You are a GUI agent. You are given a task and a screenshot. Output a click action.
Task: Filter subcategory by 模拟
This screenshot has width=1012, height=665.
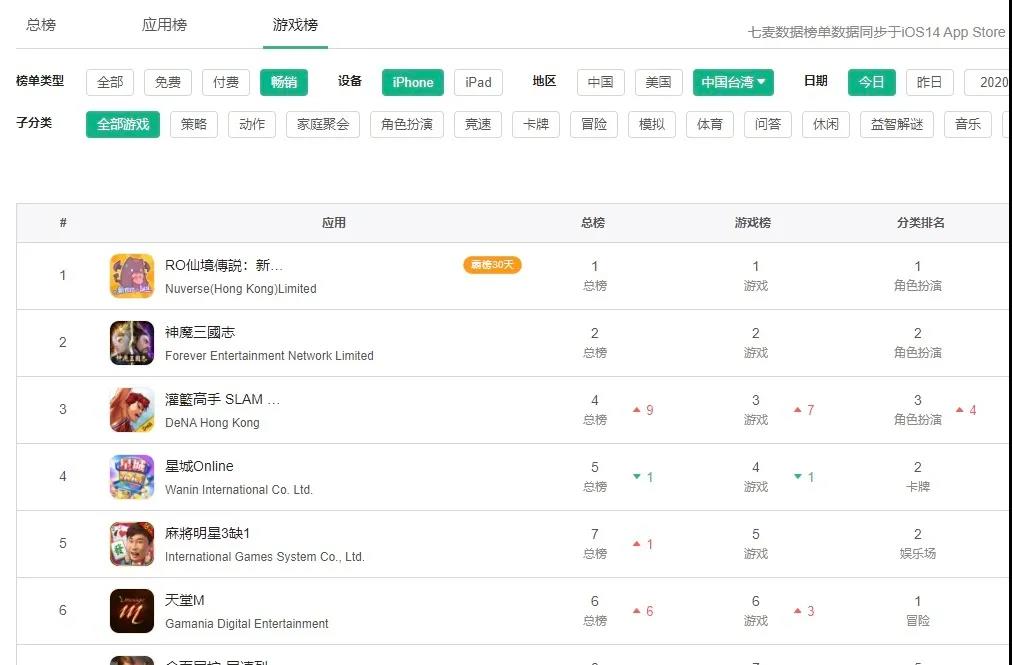click(652, 124)
